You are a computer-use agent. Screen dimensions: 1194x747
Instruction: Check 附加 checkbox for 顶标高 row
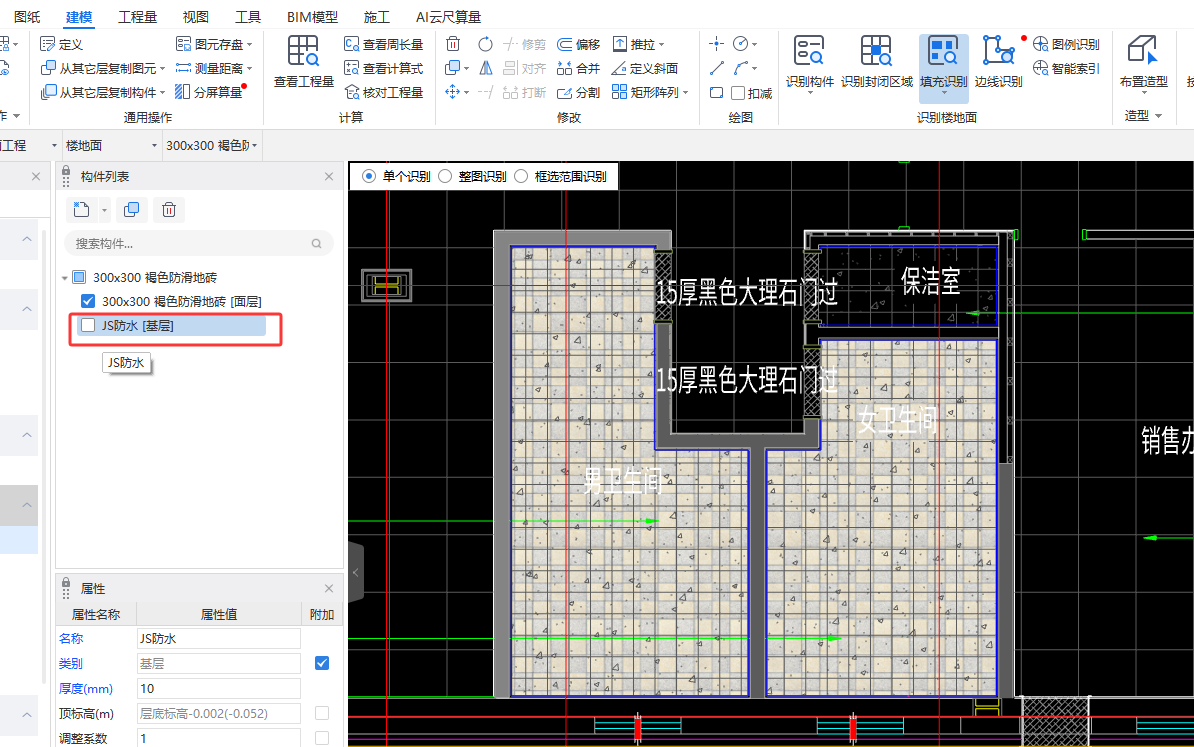322,713
